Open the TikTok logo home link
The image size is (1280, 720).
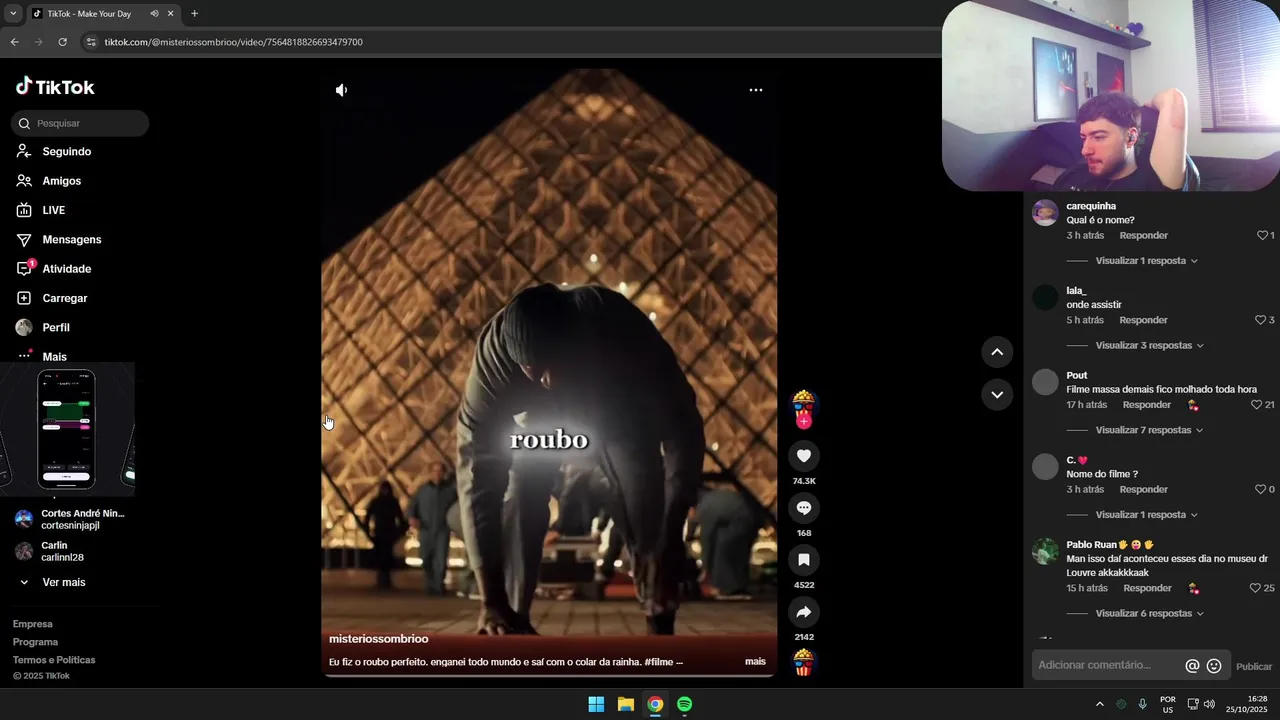[x=55, y=87]
